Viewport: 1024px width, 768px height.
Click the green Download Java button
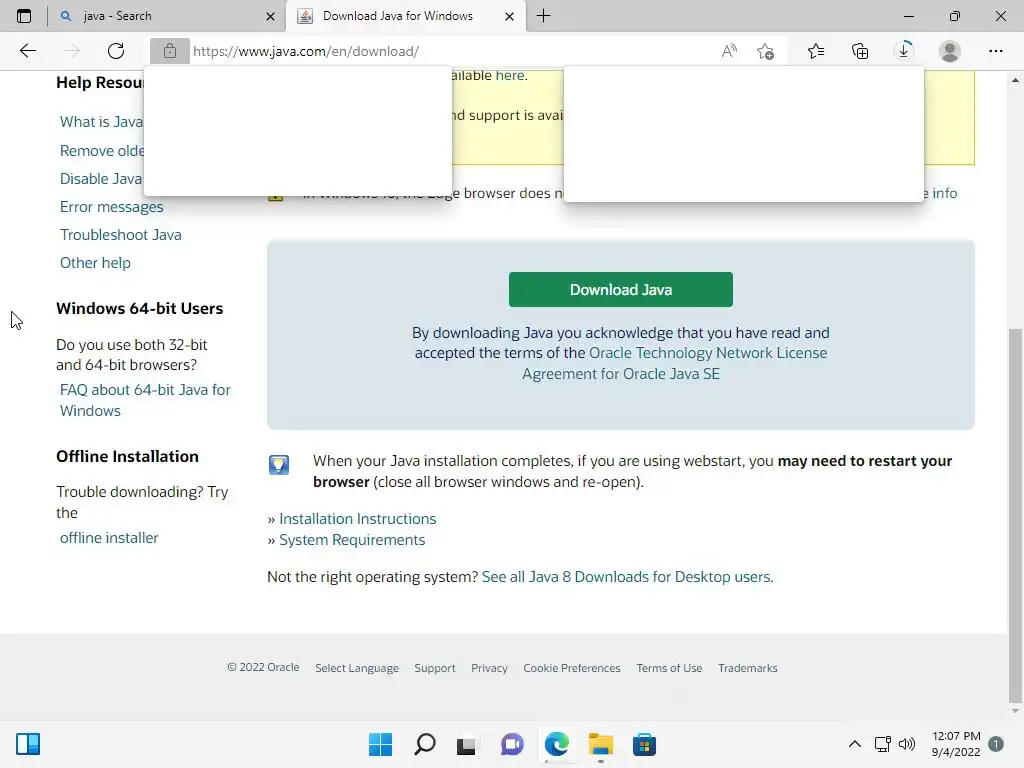click(x=620, y=289)
